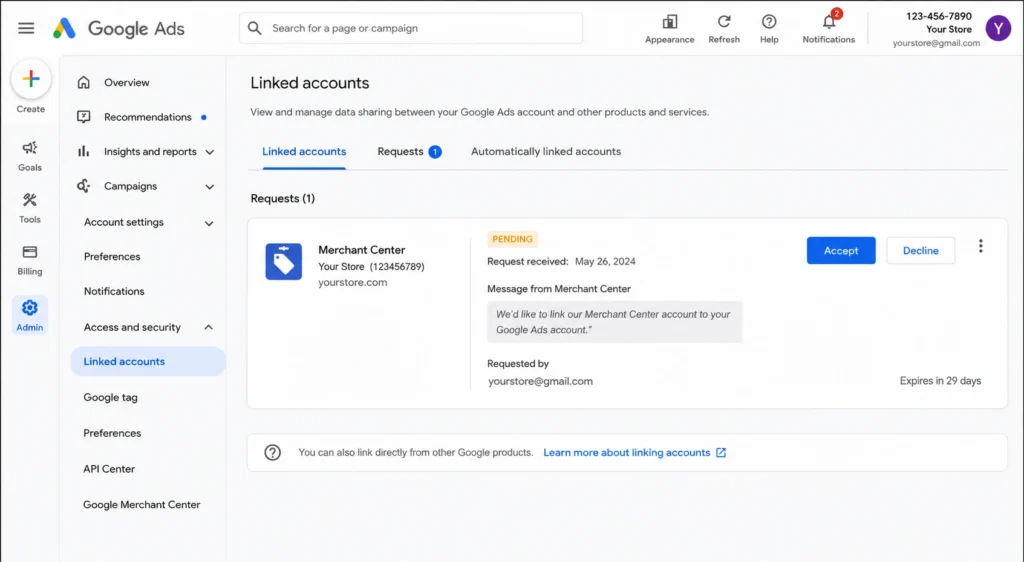The height and width of the screenshot is (562, 1024).
Task: Click the external link icon after Learn more
Action: (721, 452)
